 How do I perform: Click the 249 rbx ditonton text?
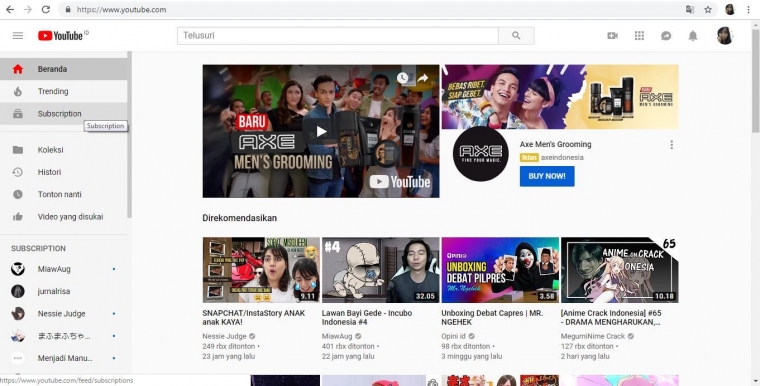tap(228, 346)
